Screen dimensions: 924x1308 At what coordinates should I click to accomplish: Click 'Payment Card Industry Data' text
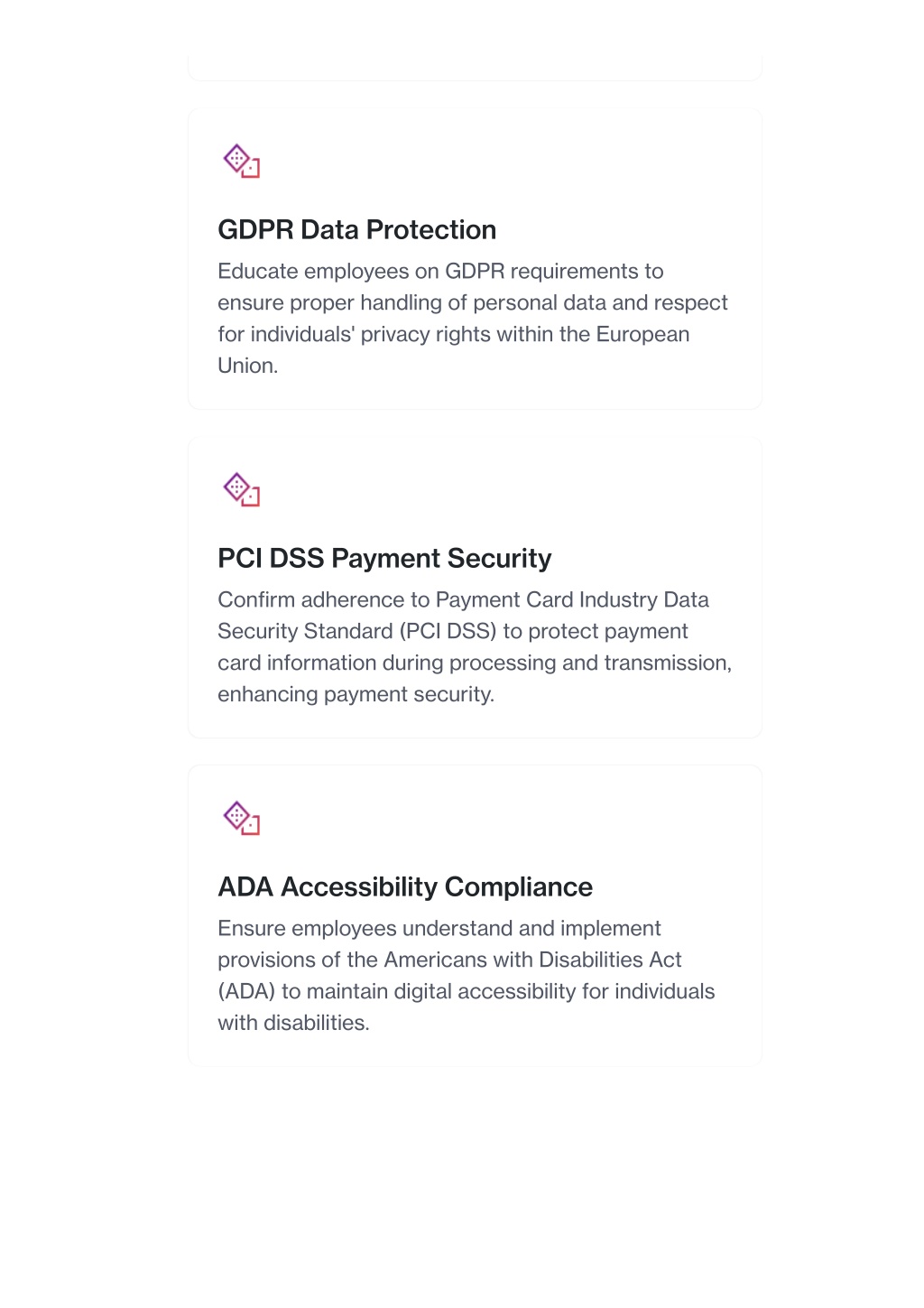point(572,599)
